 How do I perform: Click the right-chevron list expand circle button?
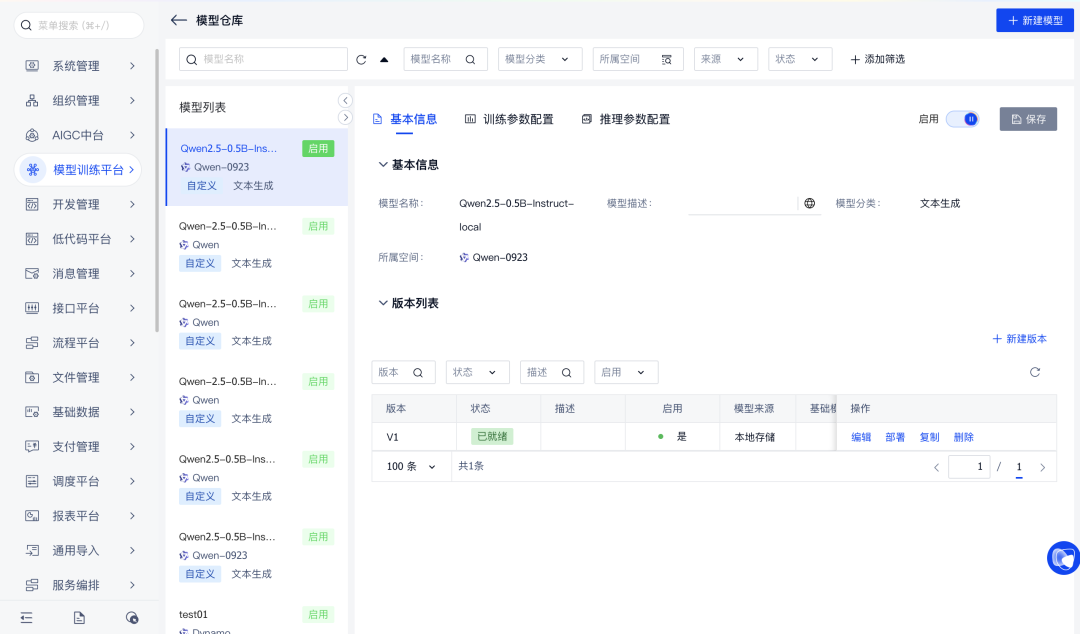(x=345, y=118)
